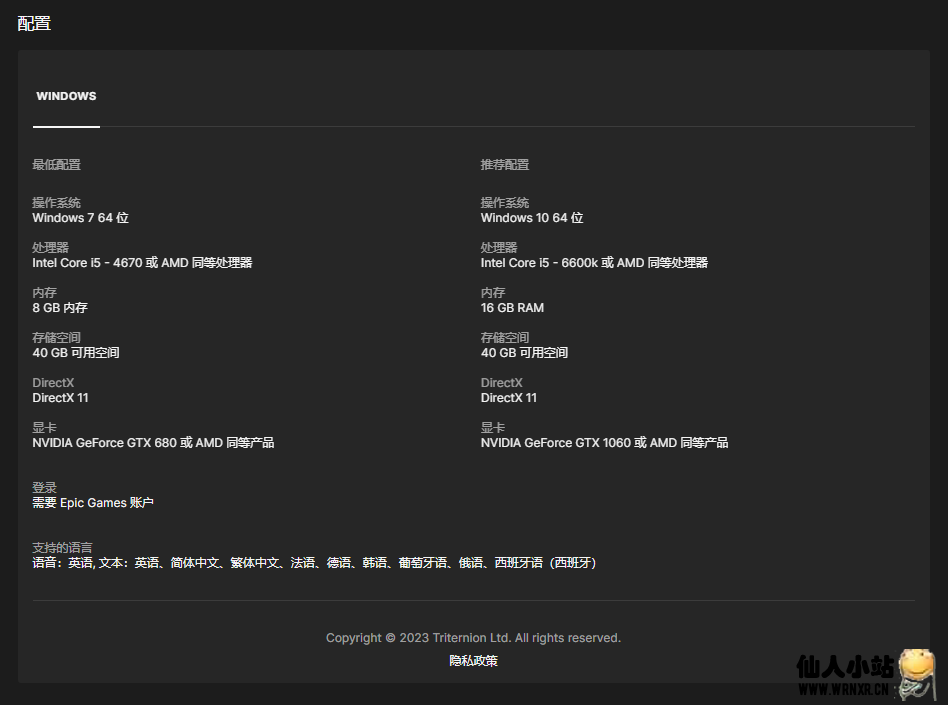Click the GTX 680 graphics card text
948x705 pixels.
coord(153,443)
